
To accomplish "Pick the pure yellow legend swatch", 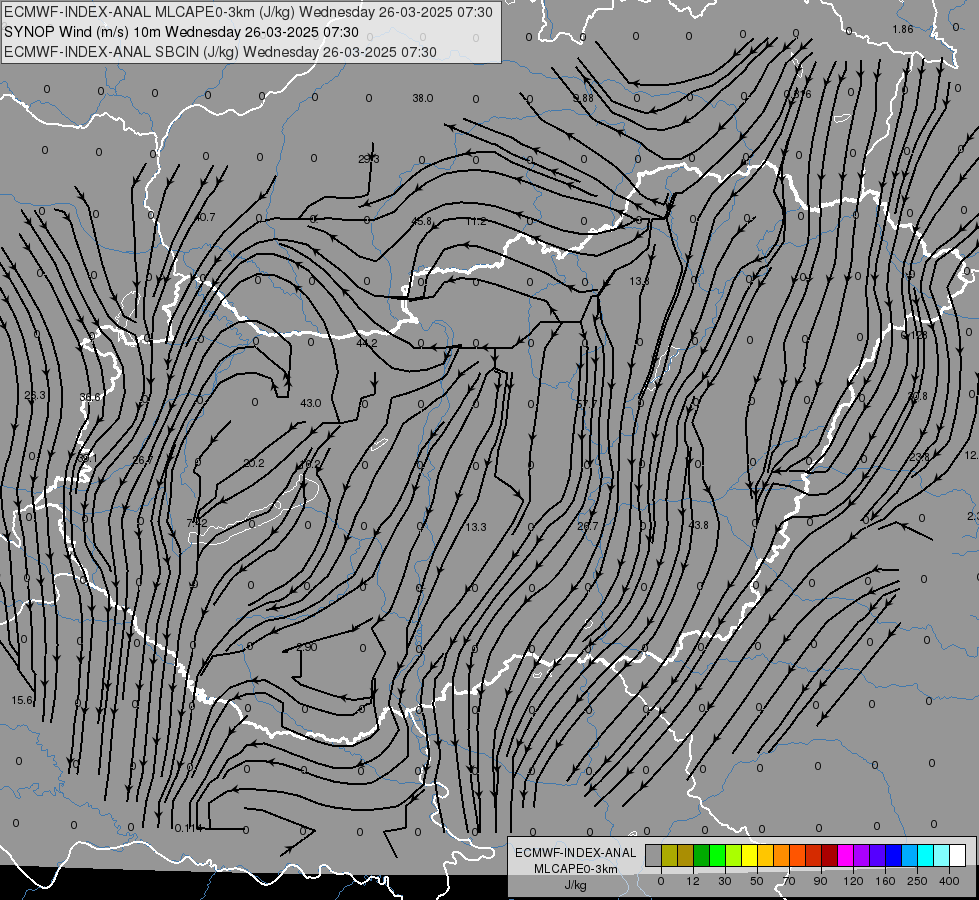I will click(750, 855).
